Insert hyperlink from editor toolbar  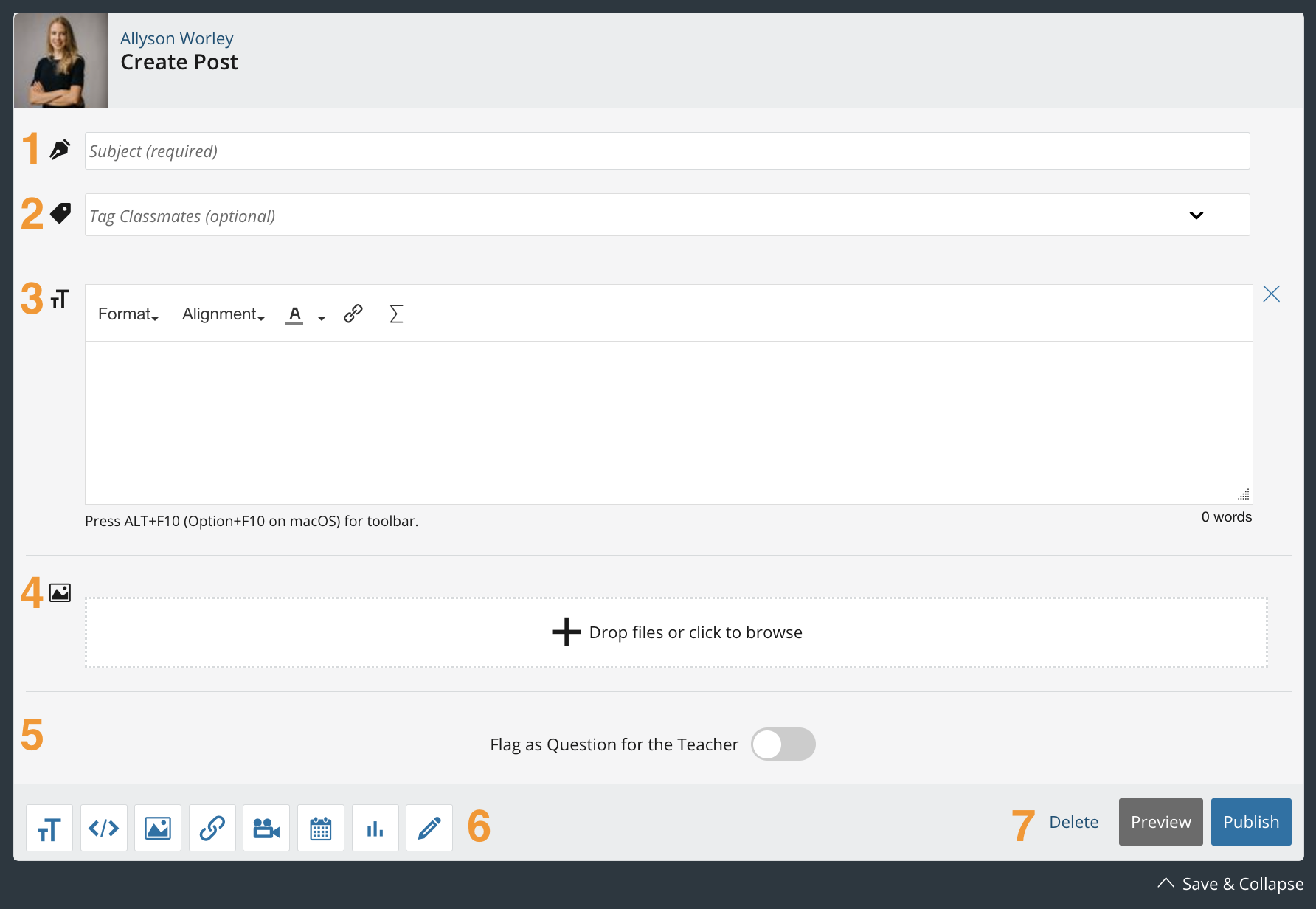click(353, 314)
